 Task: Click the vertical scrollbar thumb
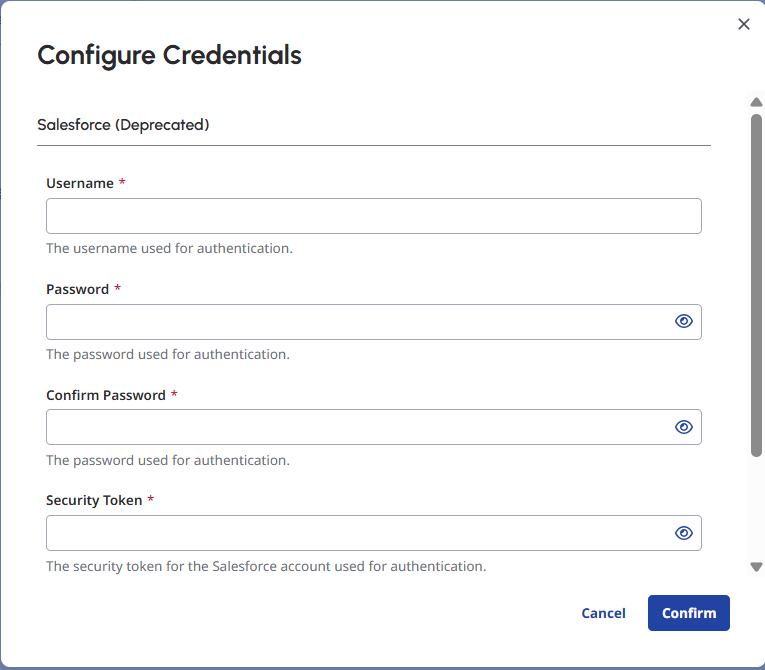(756, 285)
